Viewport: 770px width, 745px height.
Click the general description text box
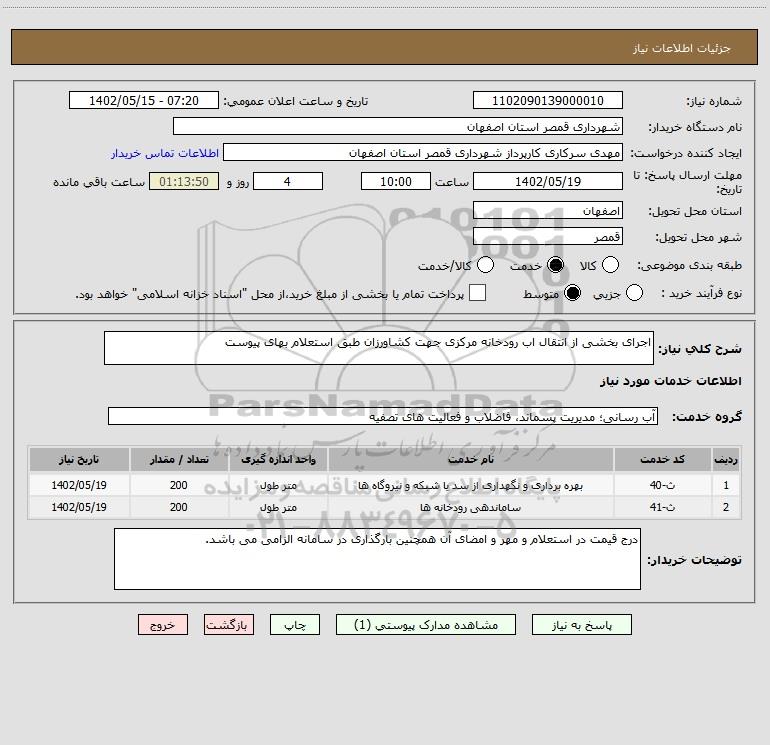click(x=379, y=348)
